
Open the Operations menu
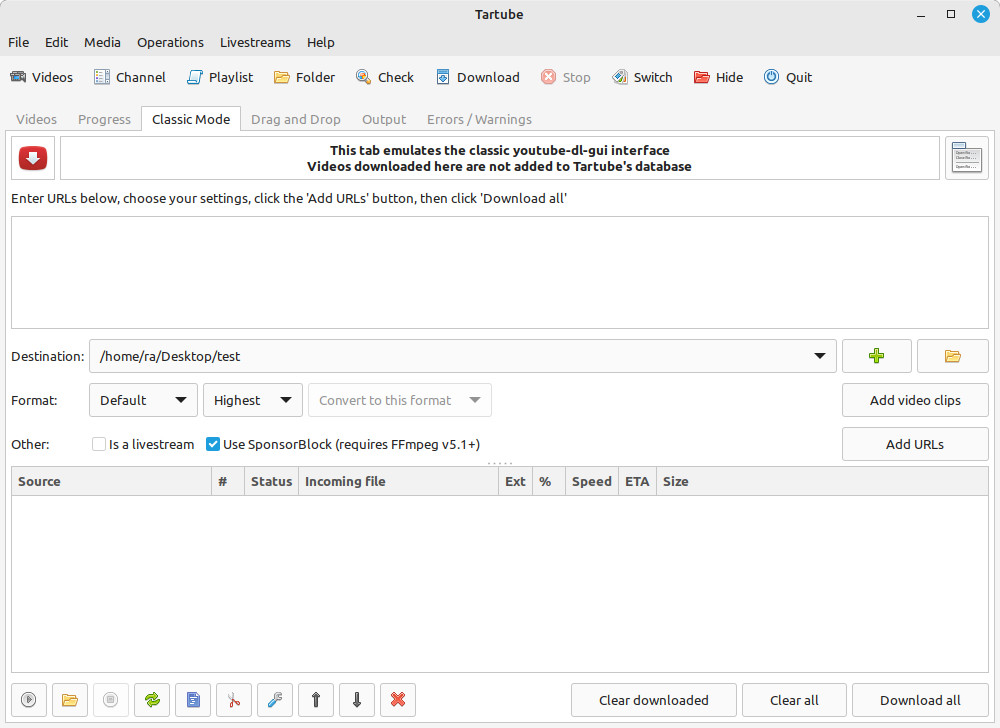pos(170,42)
